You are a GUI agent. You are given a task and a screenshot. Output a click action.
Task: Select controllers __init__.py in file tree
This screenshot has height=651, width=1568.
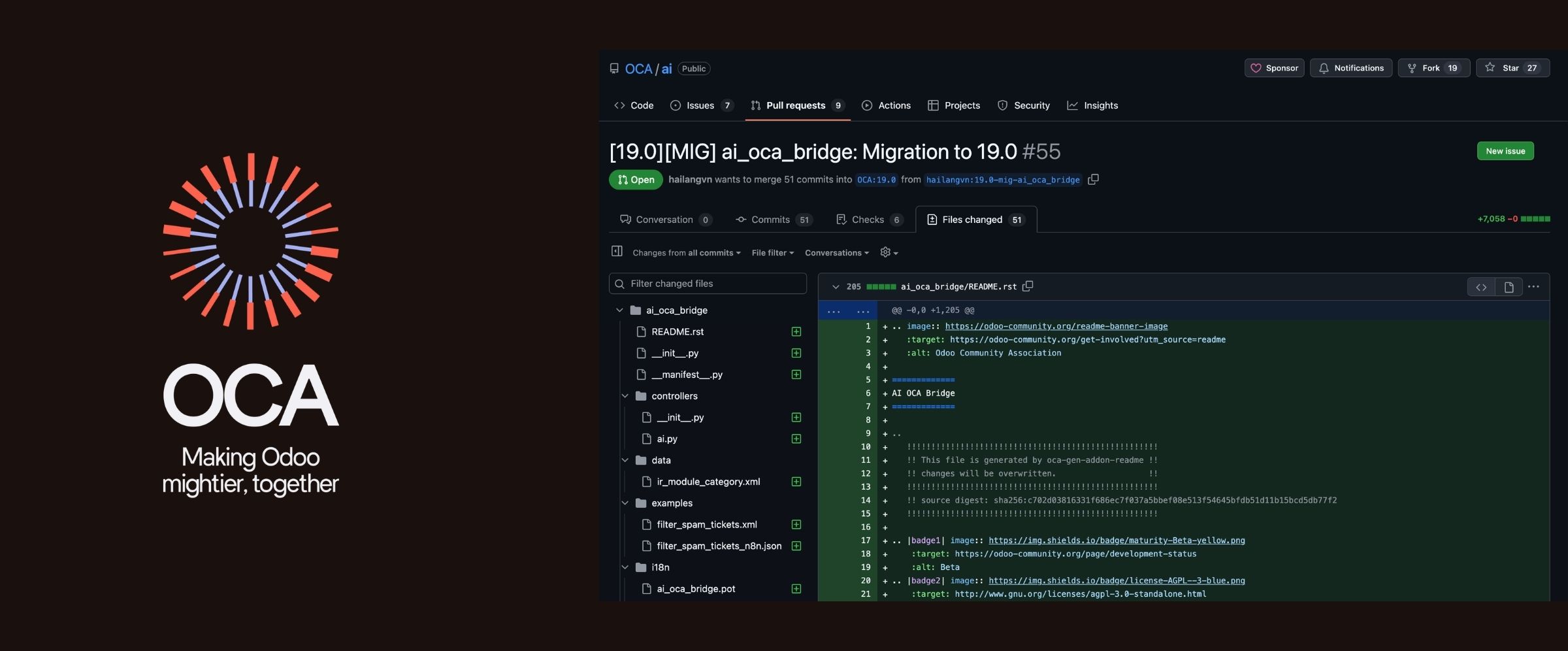[680, 418]
